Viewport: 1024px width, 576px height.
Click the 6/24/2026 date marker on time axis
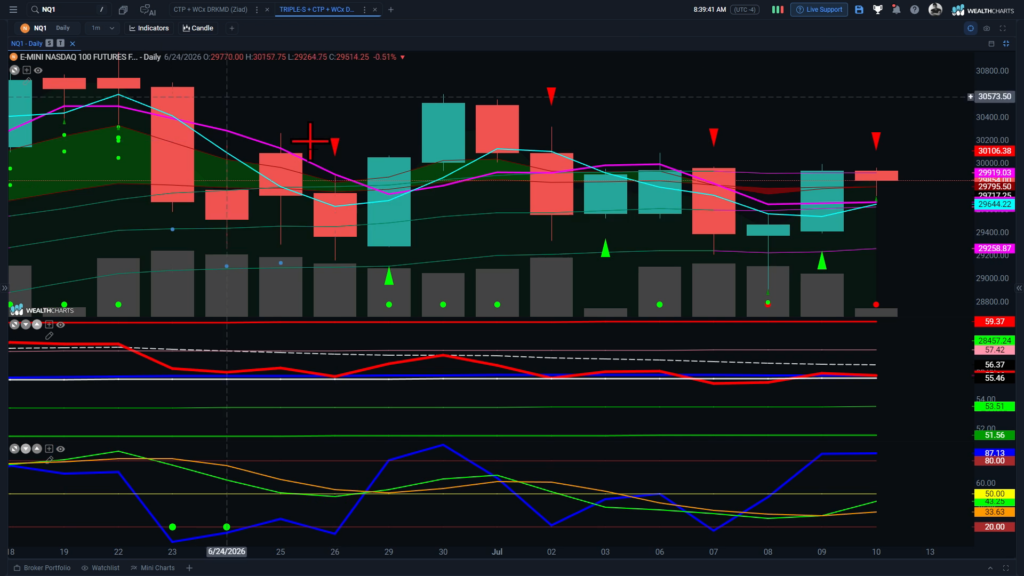(227, 552)
